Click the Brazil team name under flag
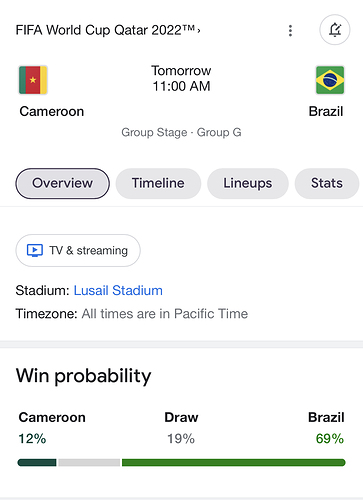 326,111
